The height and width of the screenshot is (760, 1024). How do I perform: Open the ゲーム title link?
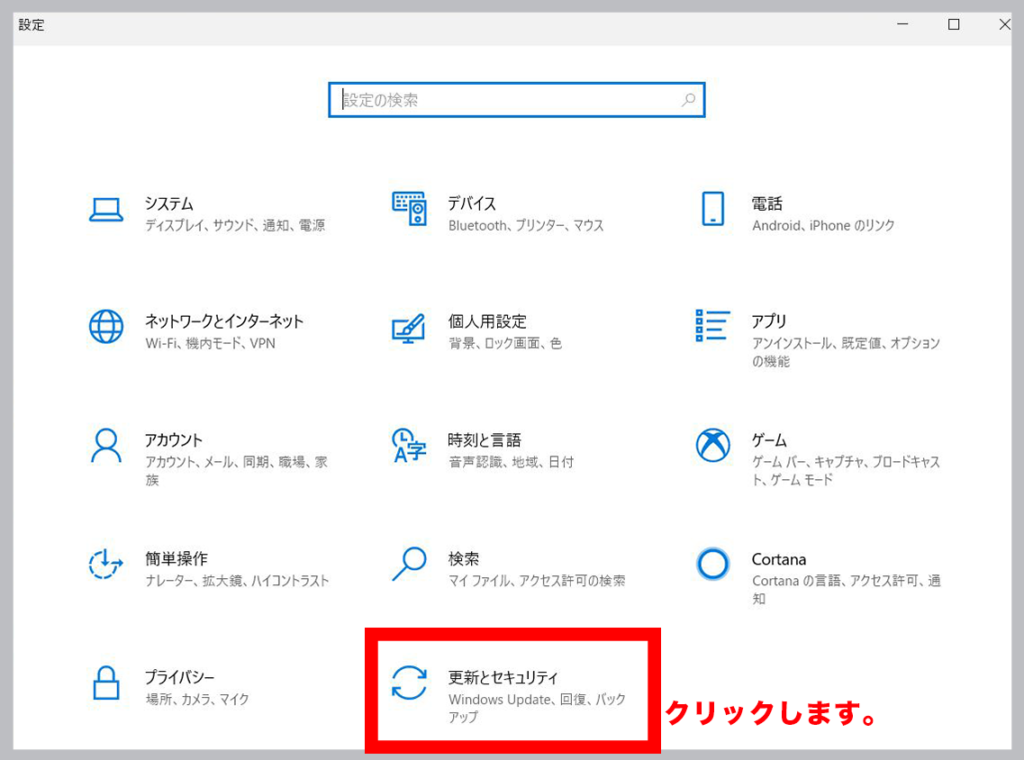click(x=769, y=440)
